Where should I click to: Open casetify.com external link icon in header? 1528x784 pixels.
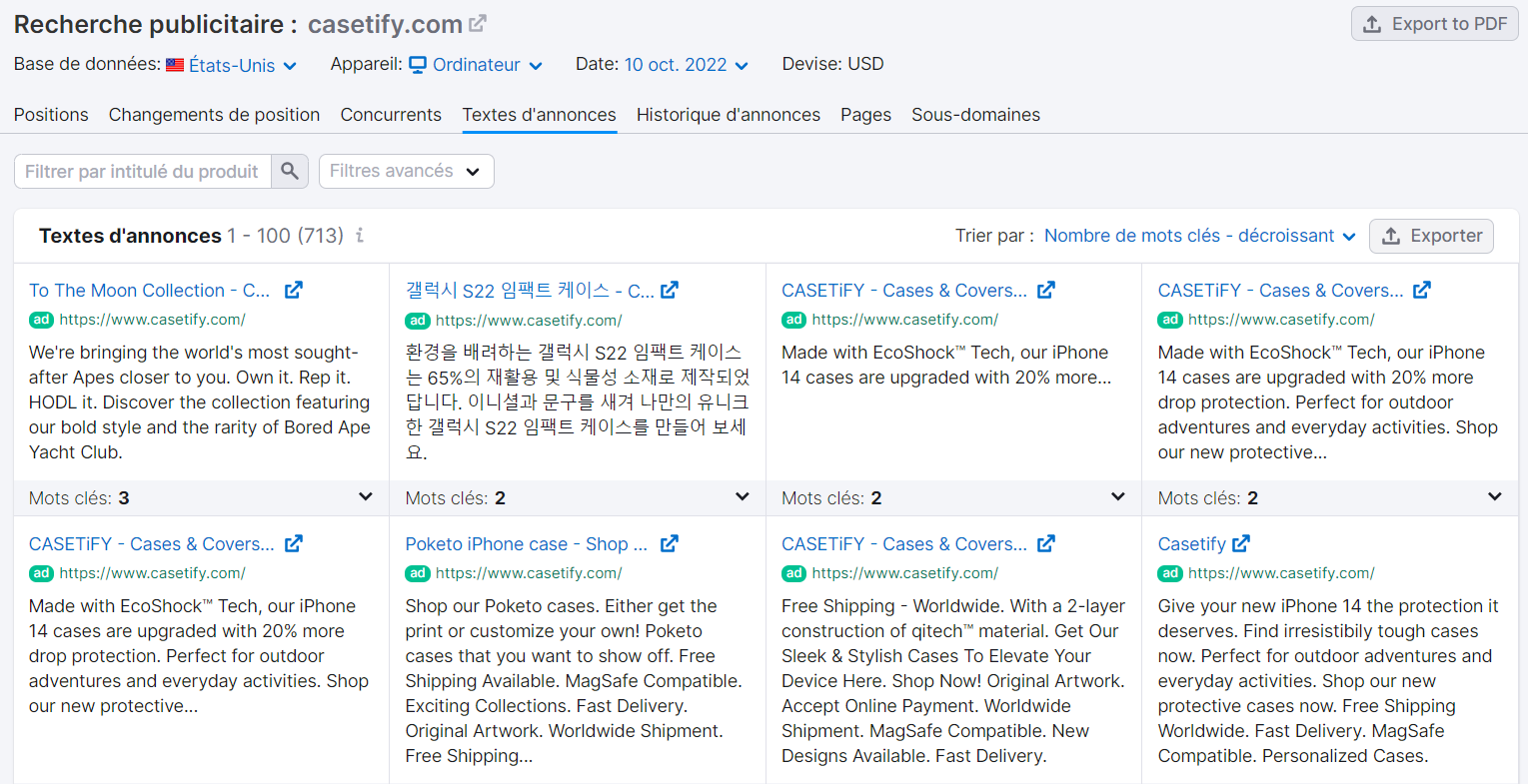pyautogui.click(x=478, y=23)
